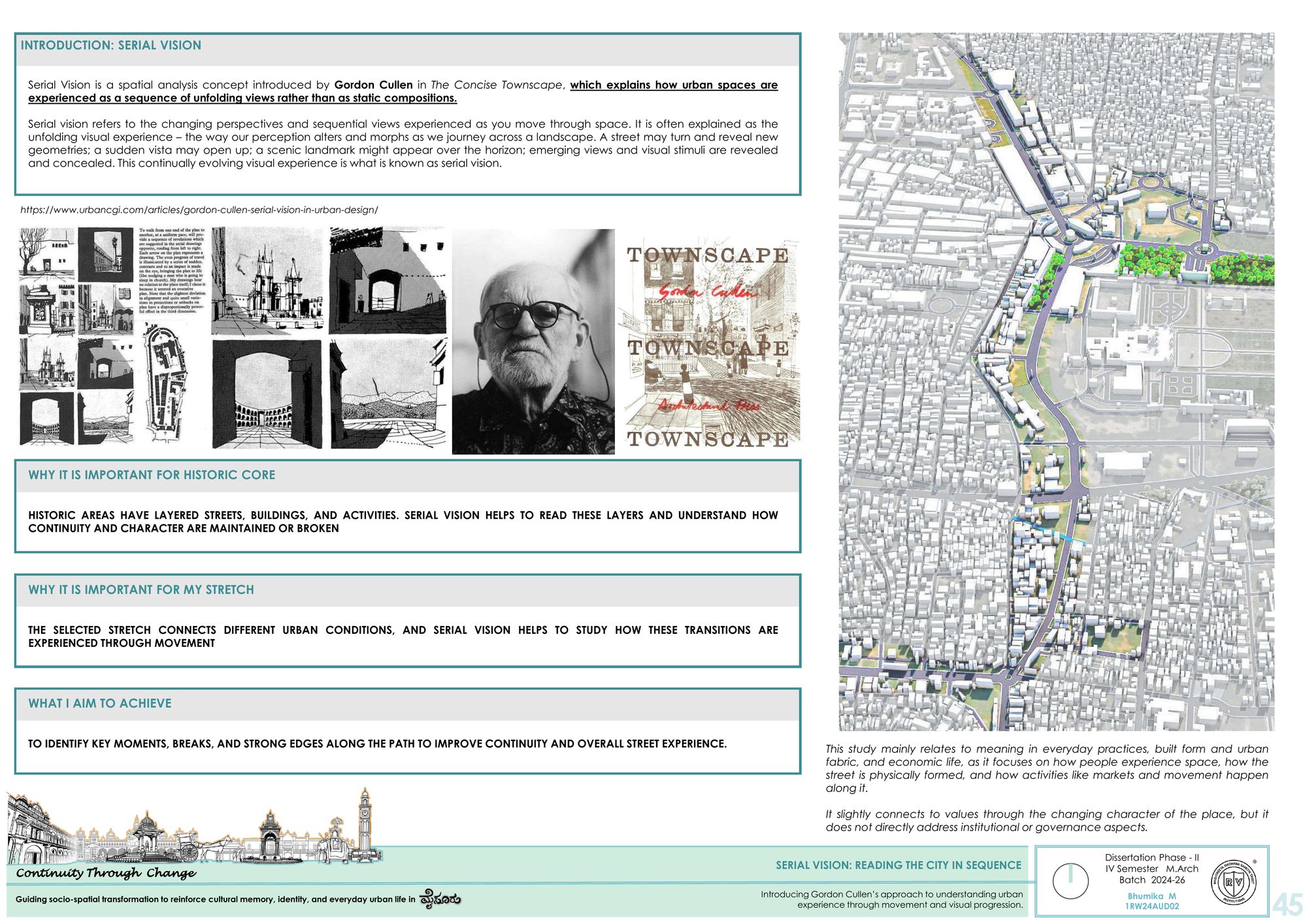The height and width of the screenshot is (924, 1307).
Task: Select the archway sketch with colonnade courtyard
Action: (x=267, y=394)
